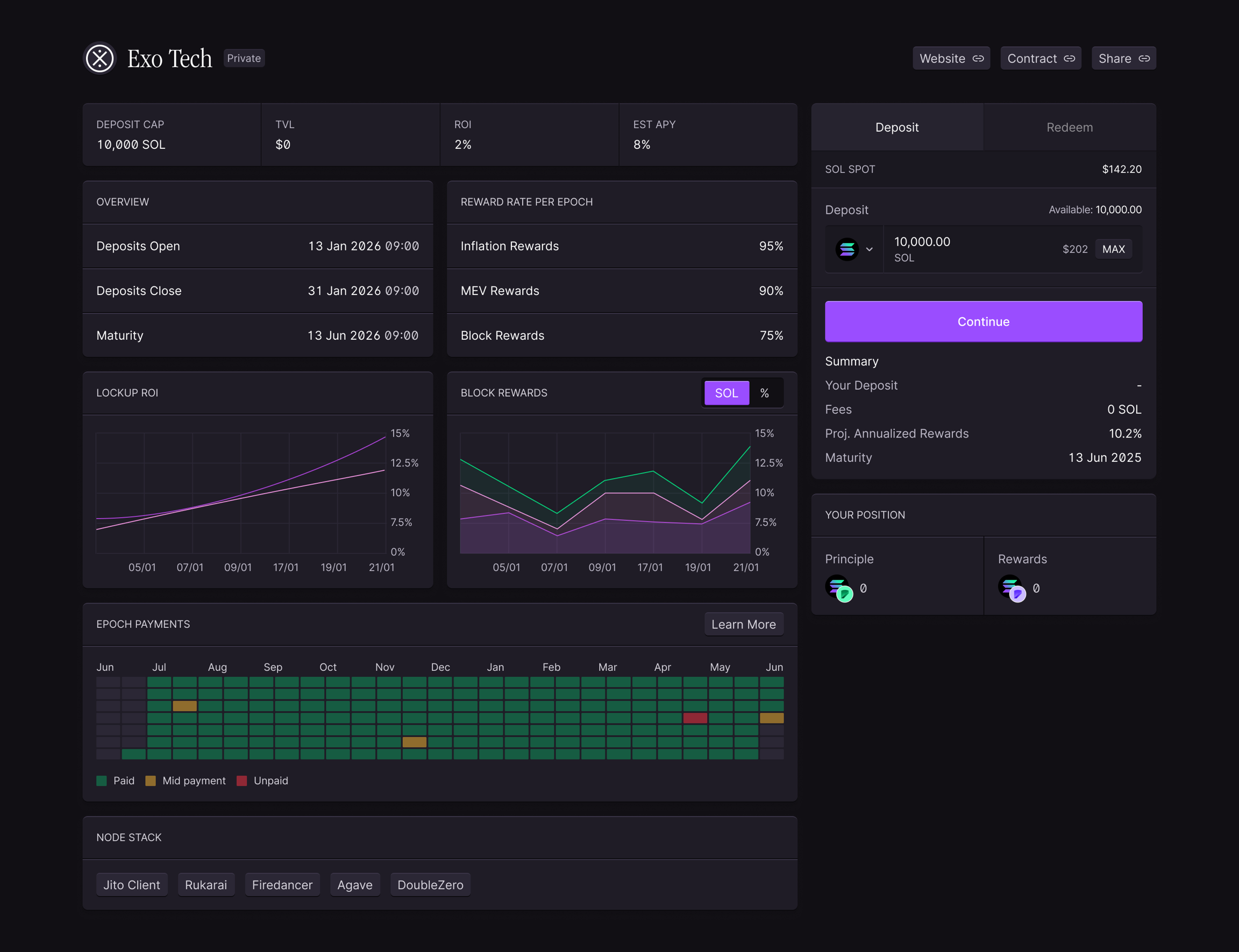This screenshot has width=1239, height=952.
Task: Click the link icon next to Website
Action: coord(978,59)
